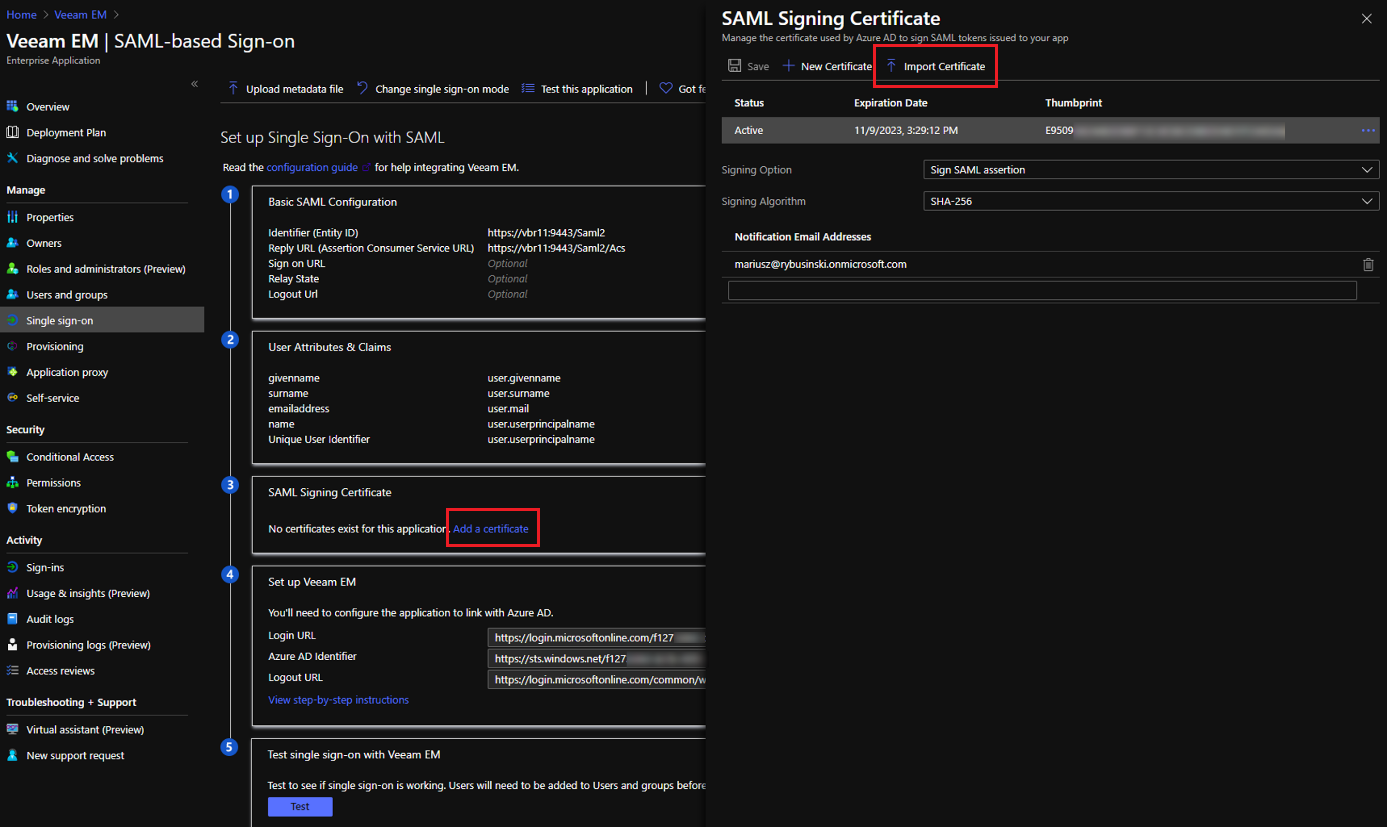
Task: Click Test this application
Action: pos(577,89)
